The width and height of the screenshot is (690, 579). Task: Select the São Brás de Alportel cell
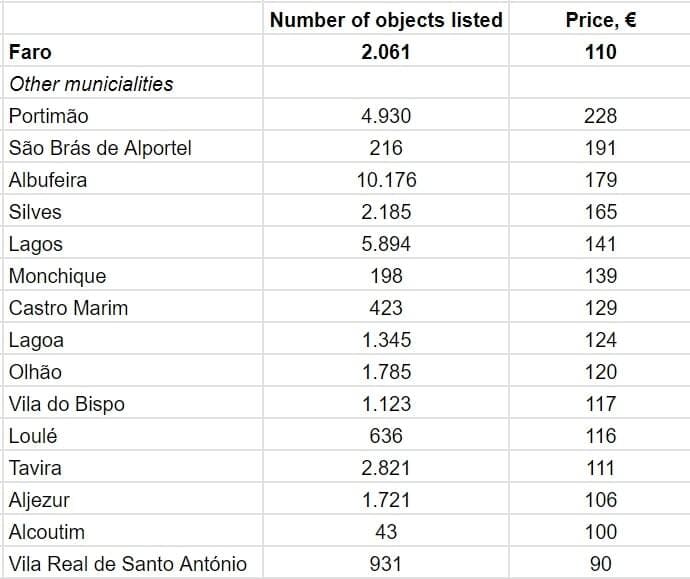[100, 148]
